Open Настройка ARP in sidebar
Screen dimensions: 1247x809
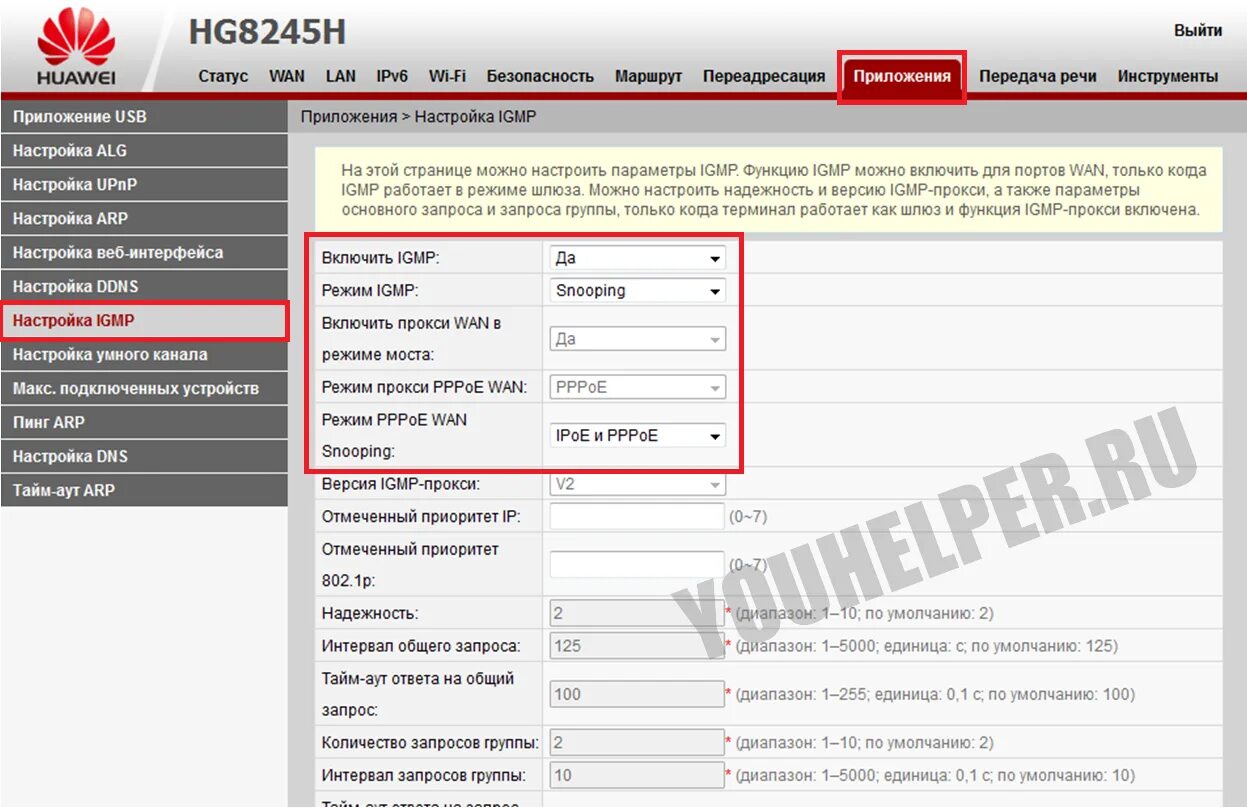(144, 219)
